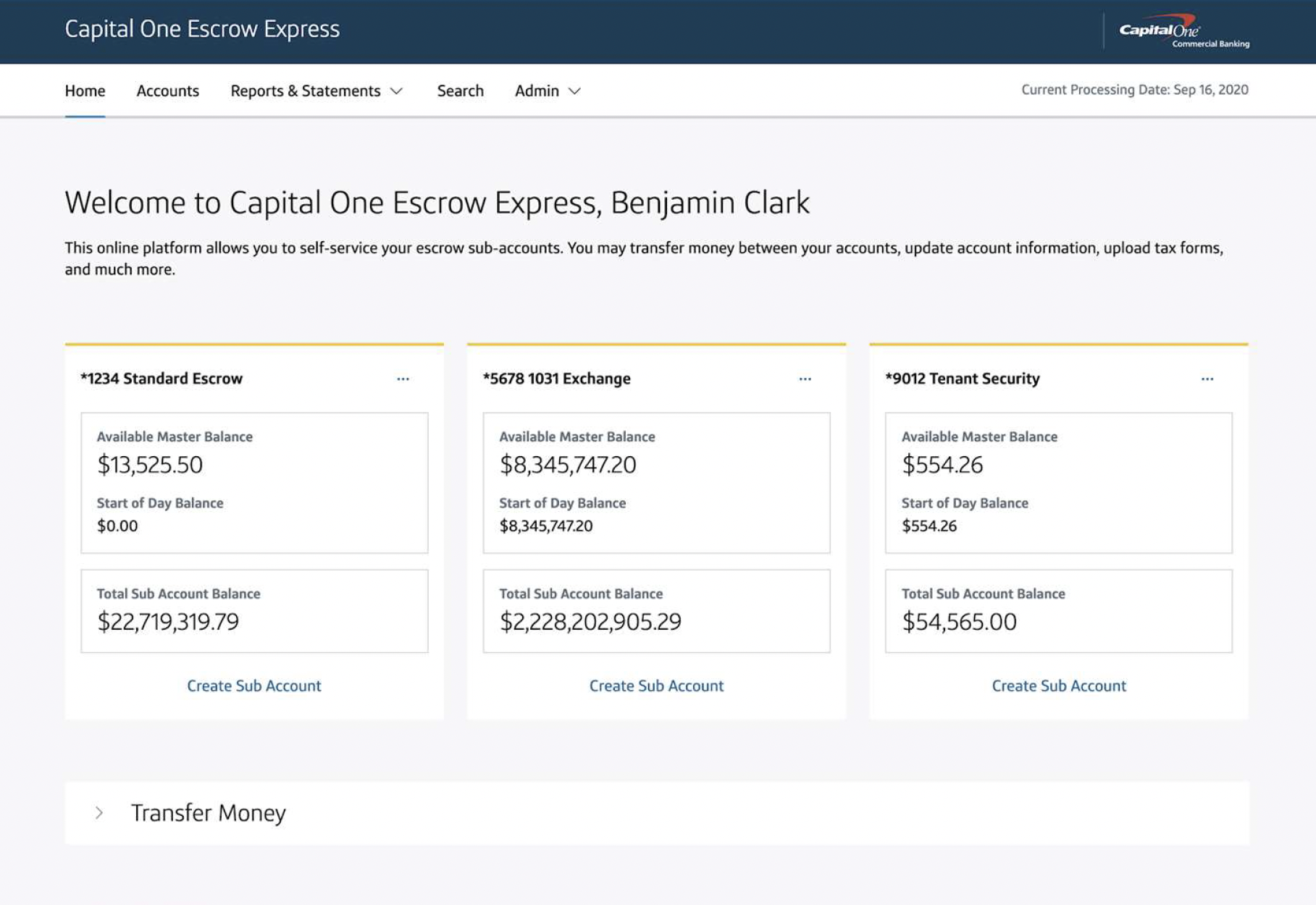Create Sub Account under Tenant Security
Image resolution: width=1316 pixels, height=905 pixels.
click(x=1059, y=686)
